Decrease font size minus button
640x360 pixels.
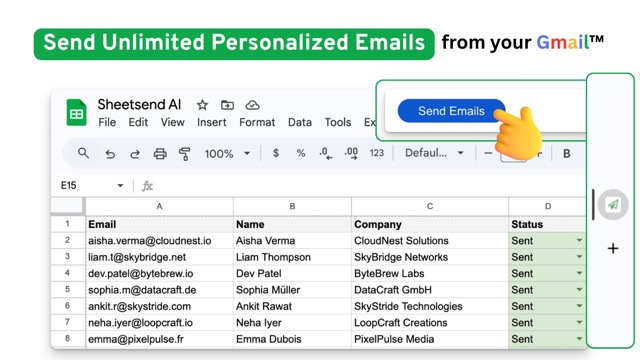tap(488, 153)
